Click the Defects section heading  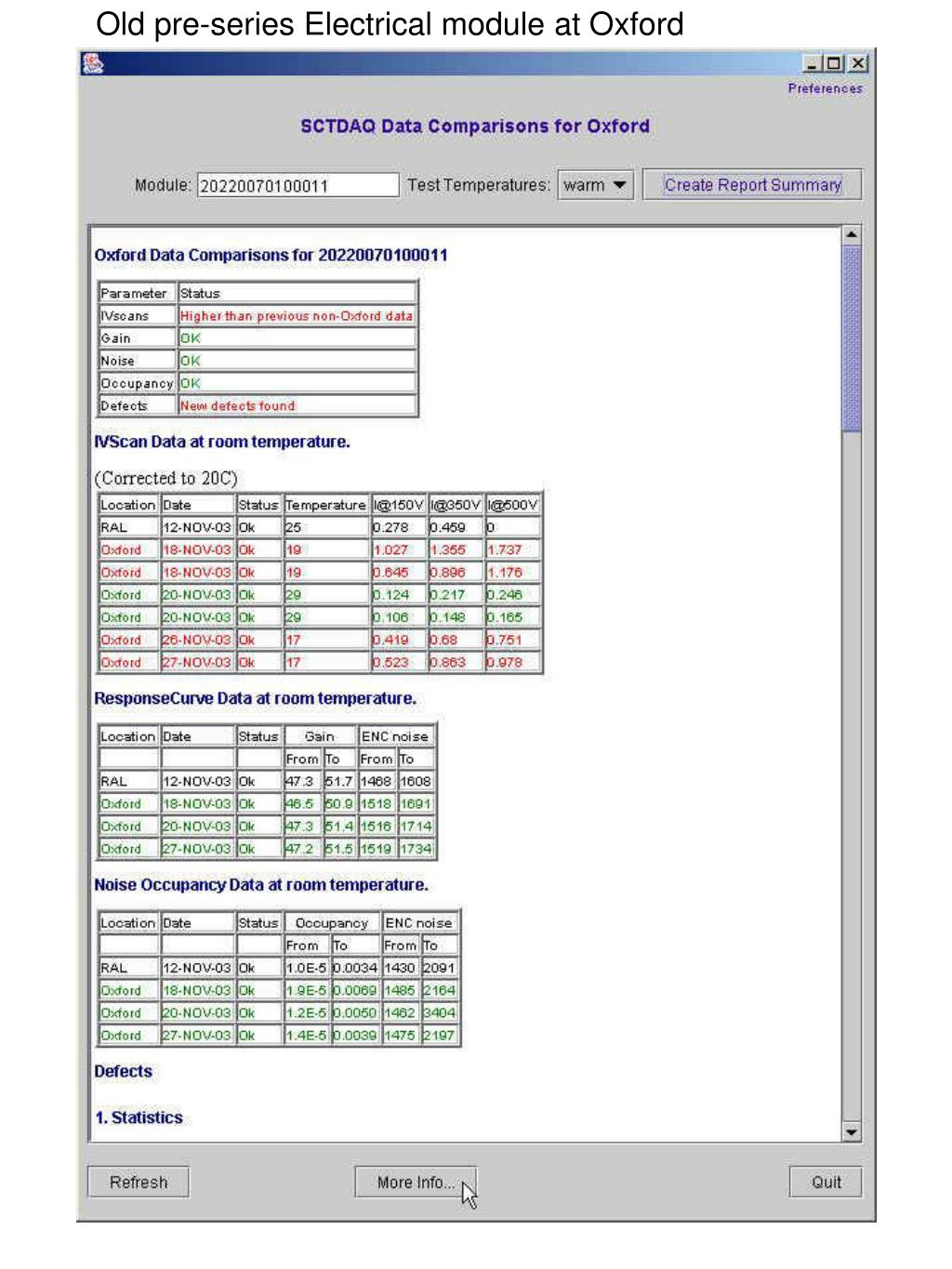pos(123,1072)
